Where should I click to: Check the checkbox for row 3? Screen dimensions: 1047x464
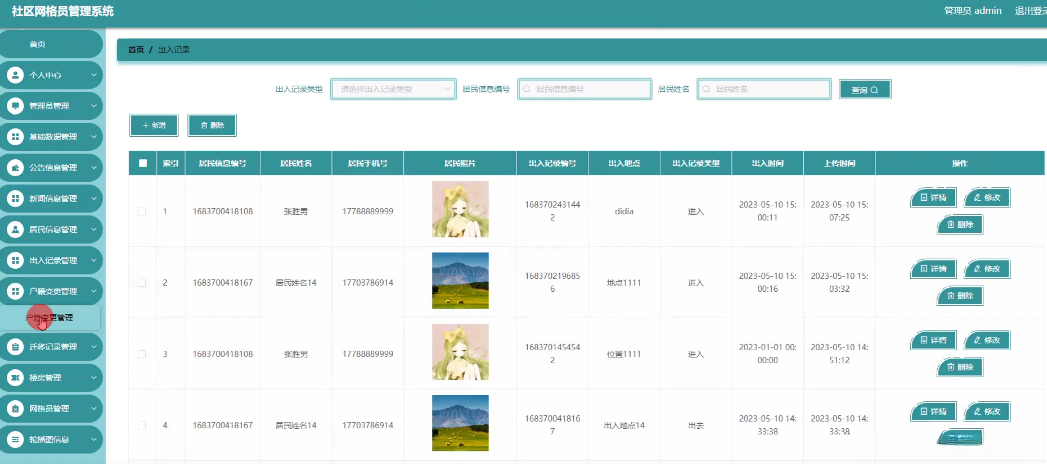pyautogui.click(x=142, y=354)
